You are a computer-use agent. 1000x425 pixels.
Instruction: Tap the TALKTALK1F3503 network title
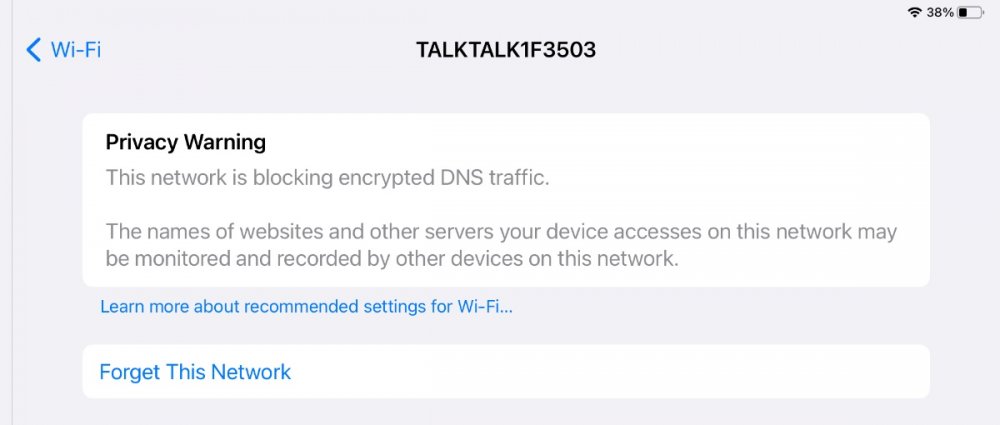[506, 50]
